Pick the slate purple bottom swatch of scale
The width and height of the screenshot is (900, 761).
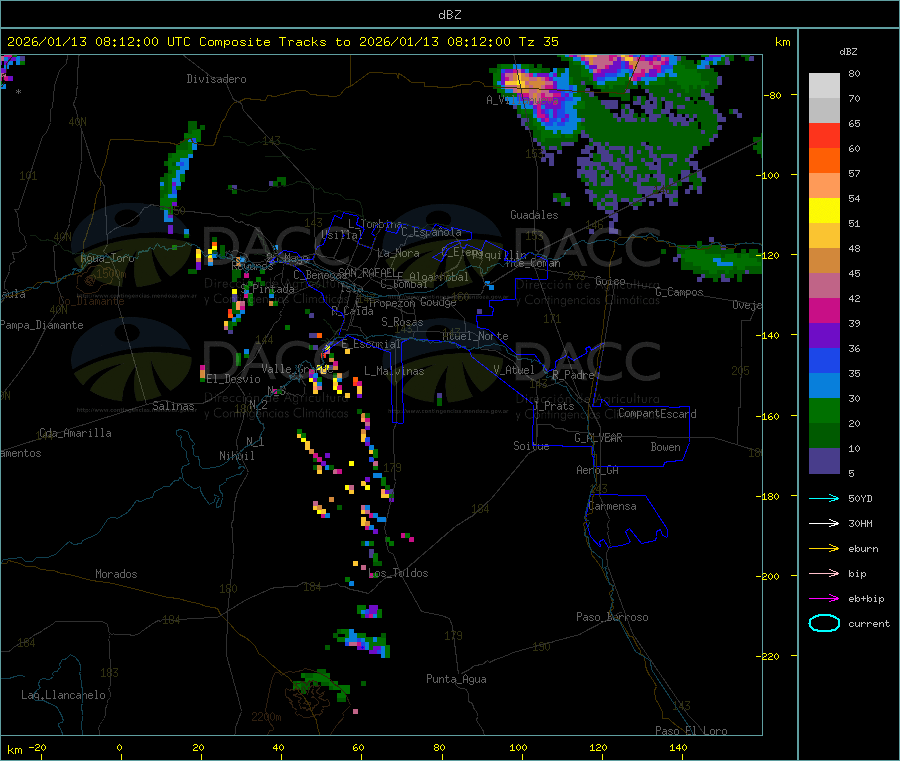824,461
